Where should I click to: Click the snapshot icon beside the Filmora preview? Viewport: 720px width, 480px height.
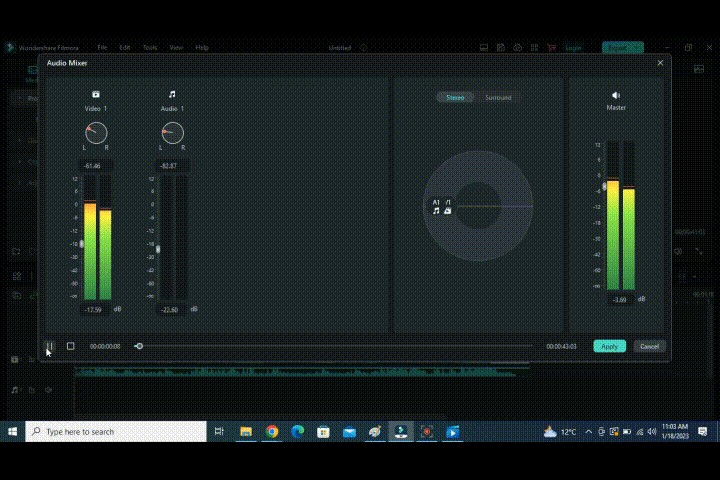point(699,69)
